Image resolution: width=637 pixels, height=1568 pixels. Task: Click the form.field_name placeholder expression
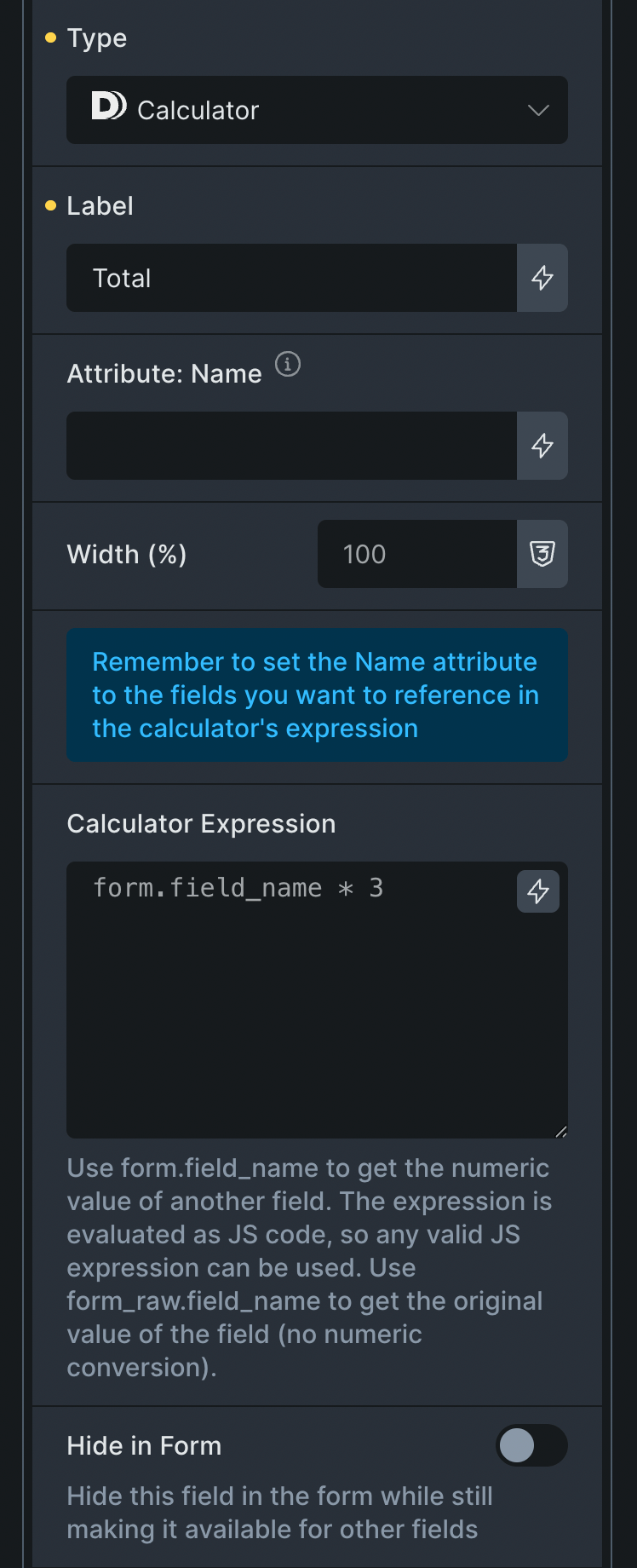tap(238, 887)
